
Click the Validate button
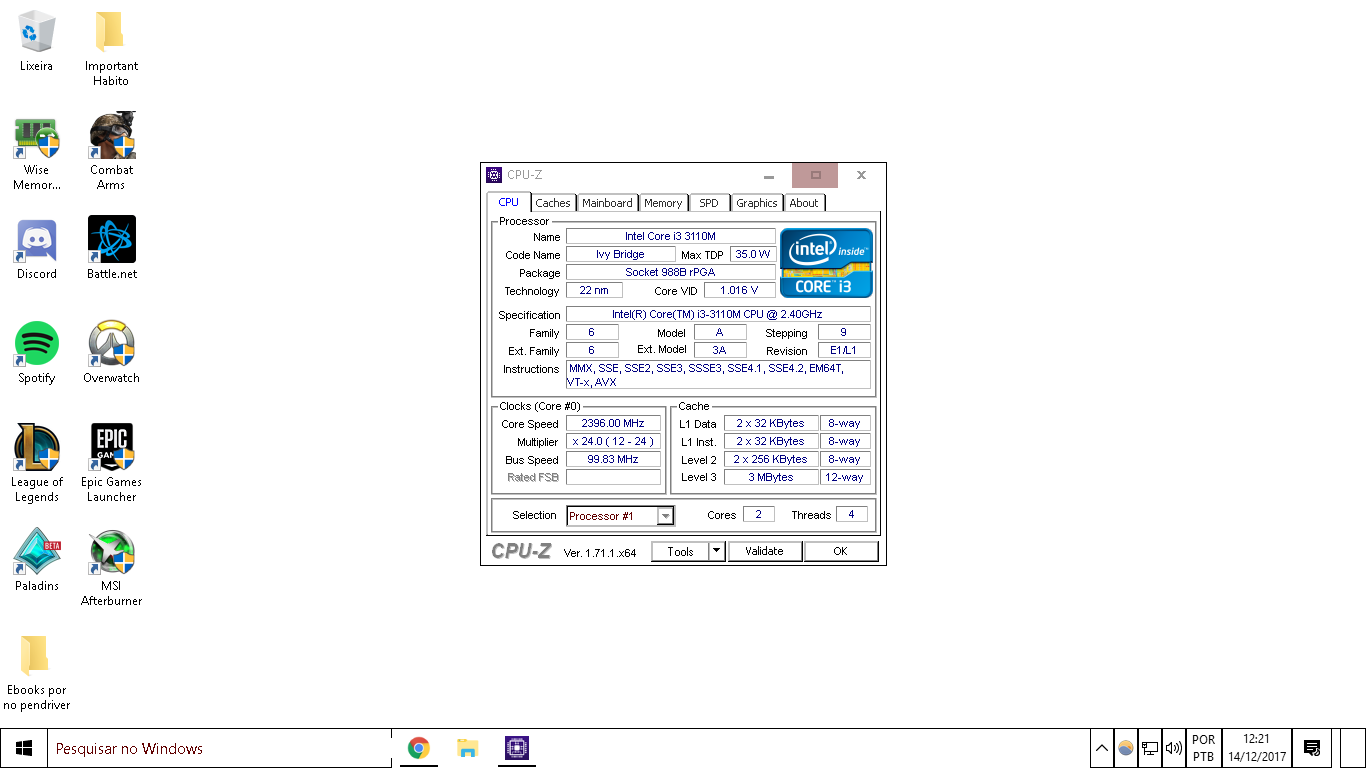tap(765, 551)
